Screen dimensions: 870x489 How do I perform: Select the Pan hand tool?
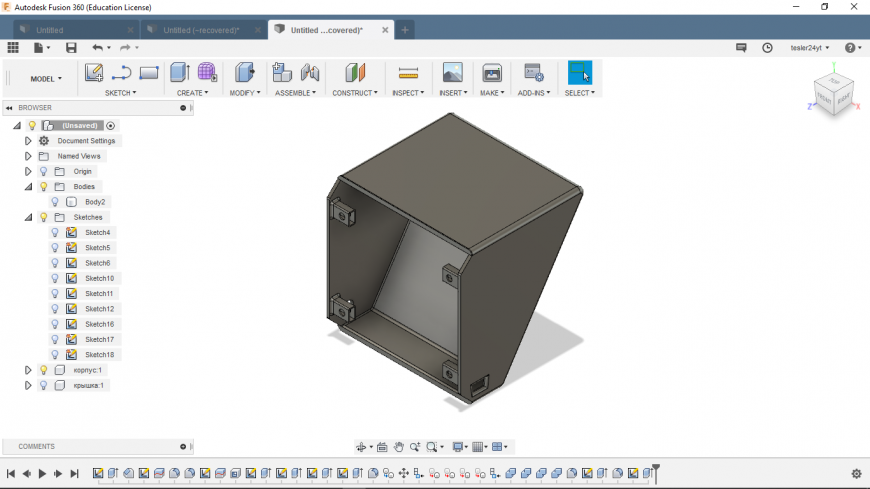(398, 447)
